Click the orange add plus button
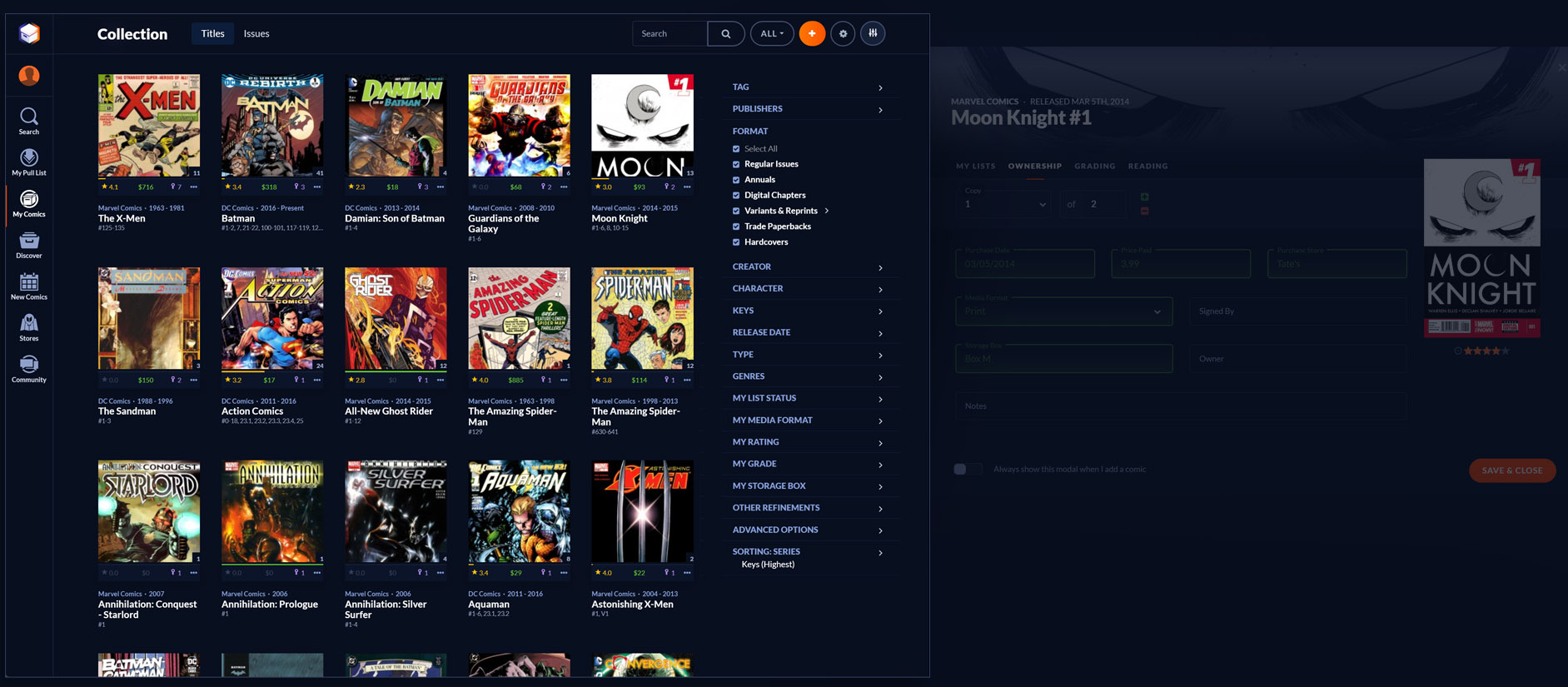 coord(812,33)
